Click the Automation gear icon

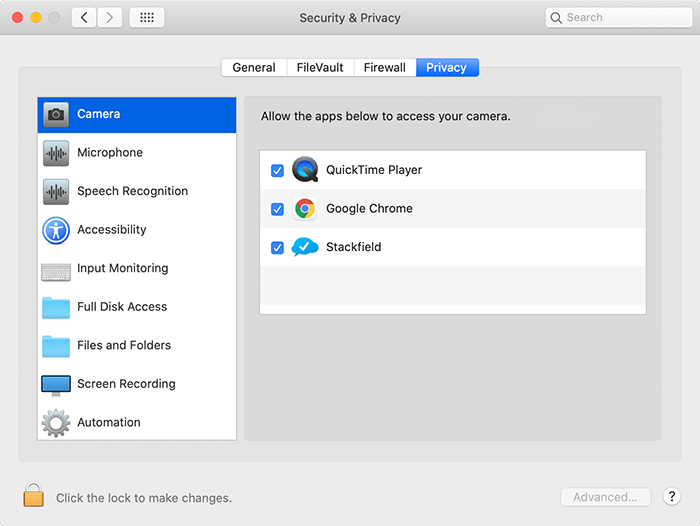click(x=56, y=423)
